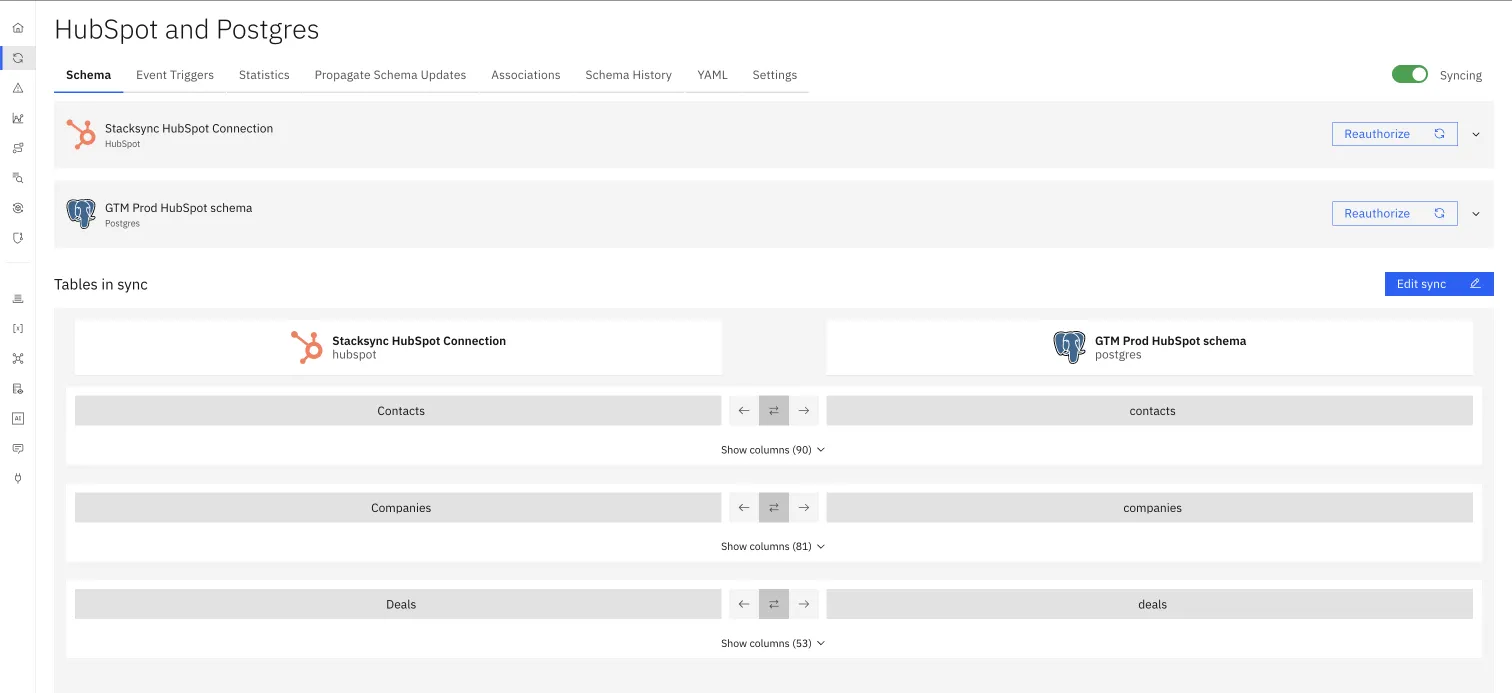Open the line chart analytics icon
The width and height of the screenshot is (1512, 693).
[18, 118]
